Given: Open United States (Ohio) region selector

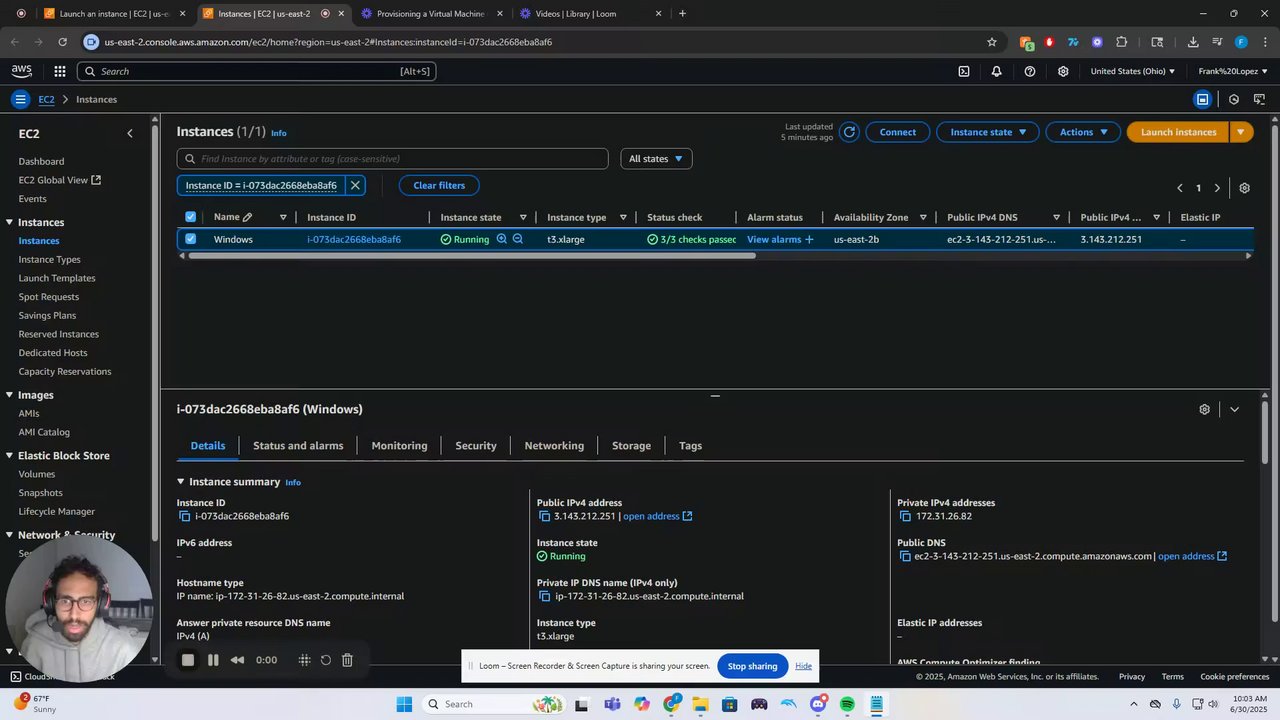Looking at the screenshot, I should [1132, 71].
